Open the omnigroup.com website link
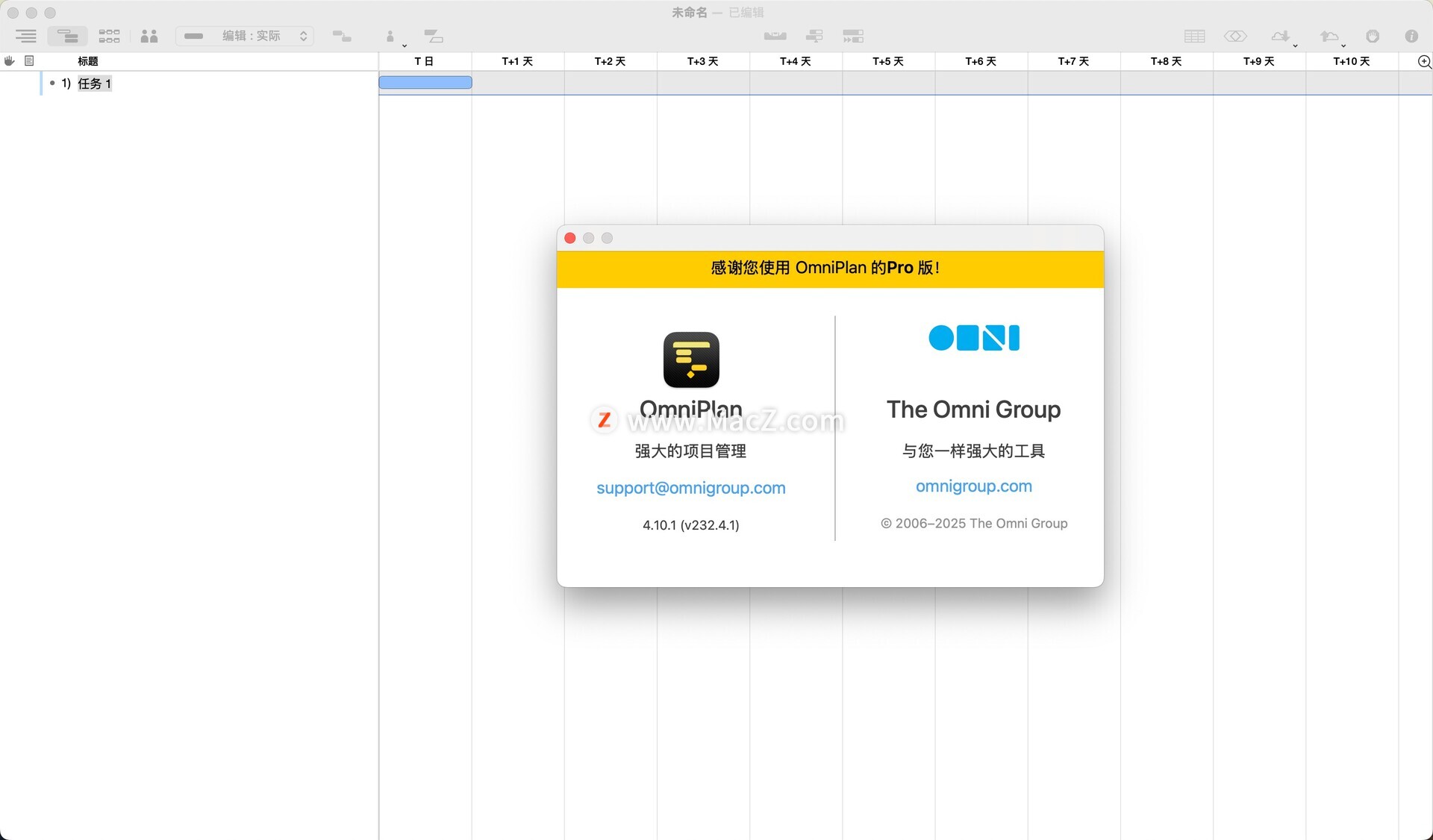The height and width of the screenshot is (840, 1433). [x=973, y=486]
